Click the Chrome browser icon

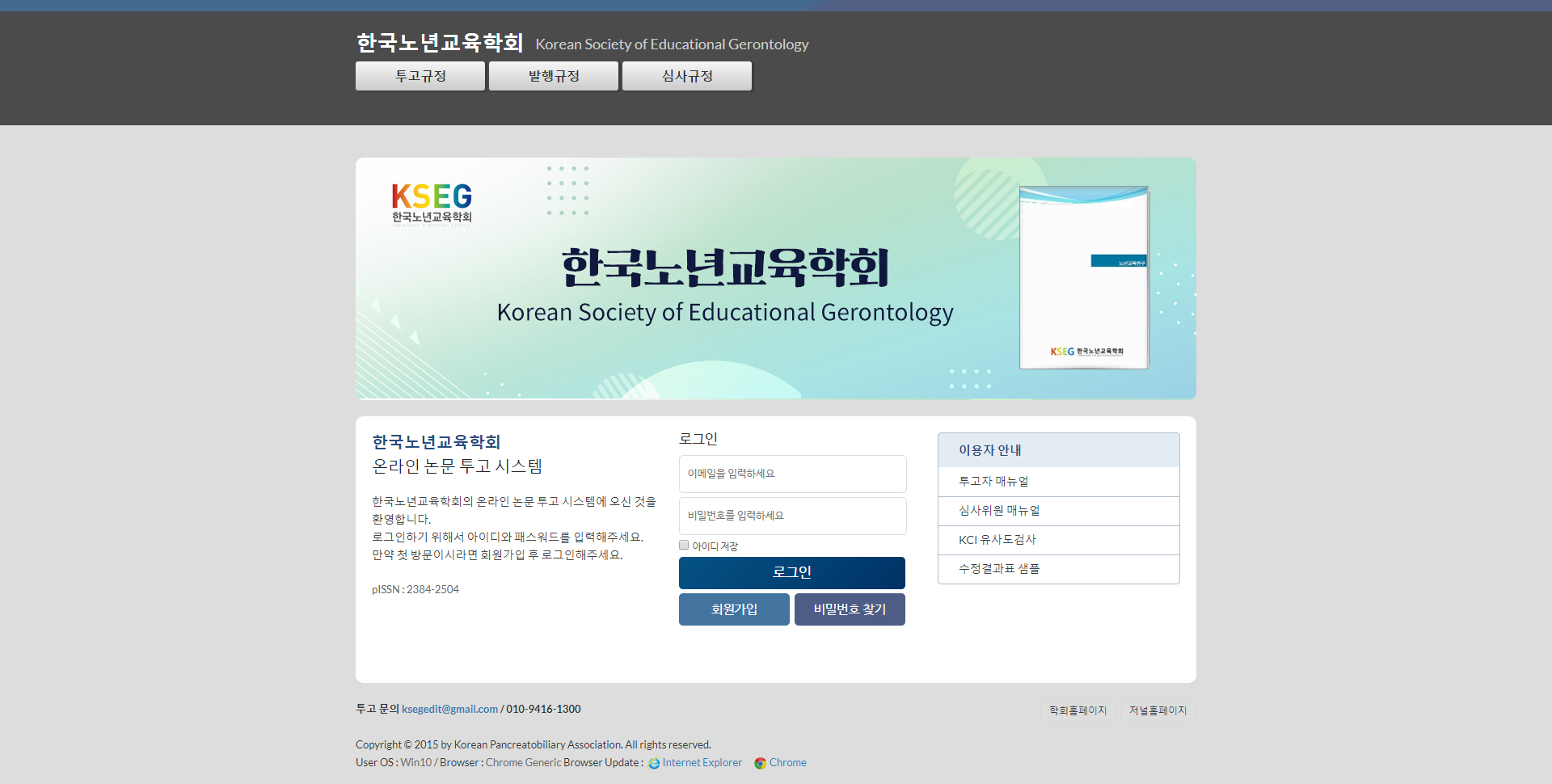coord(760,763)
